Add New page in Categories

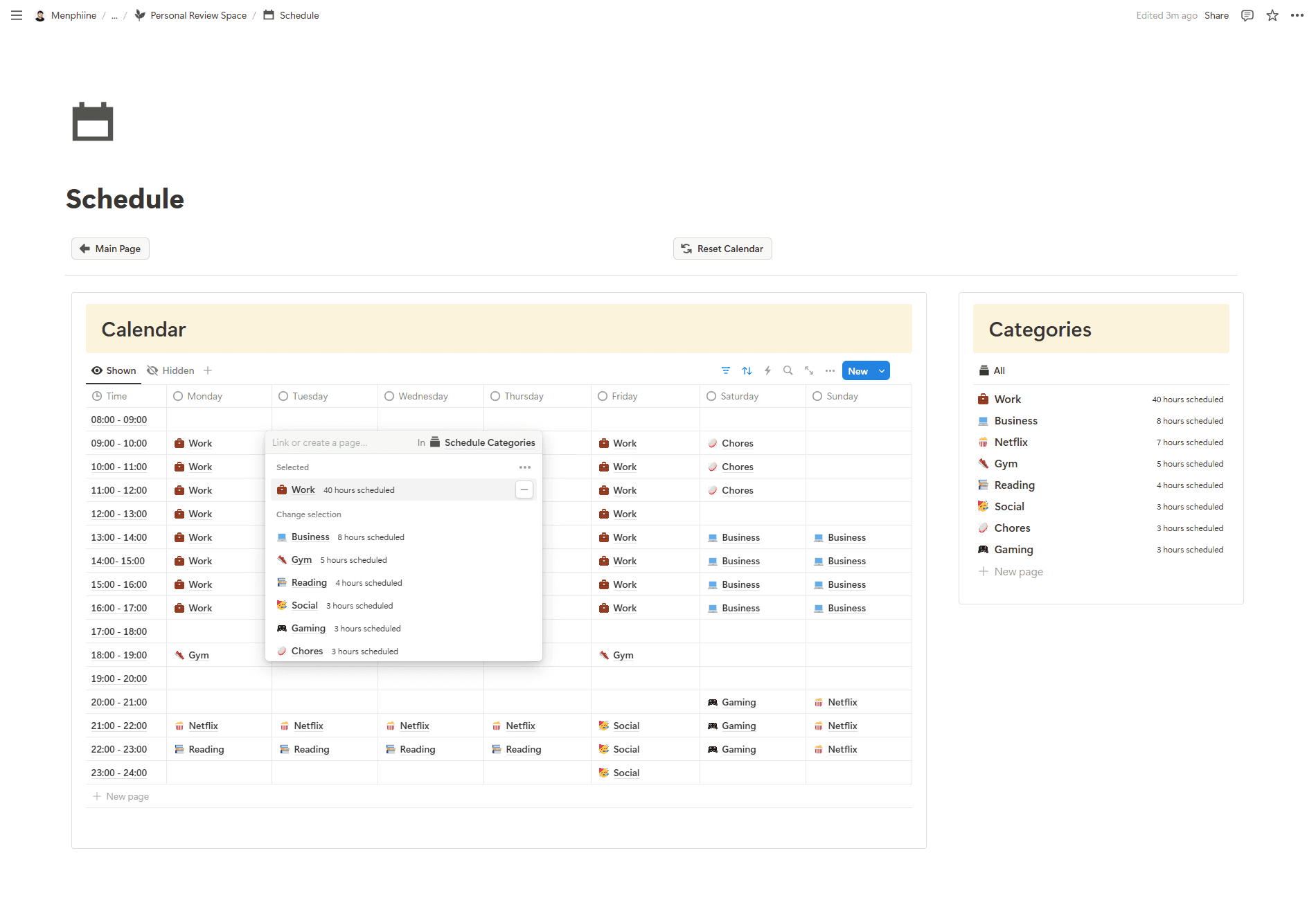(x=1011, y=571)
